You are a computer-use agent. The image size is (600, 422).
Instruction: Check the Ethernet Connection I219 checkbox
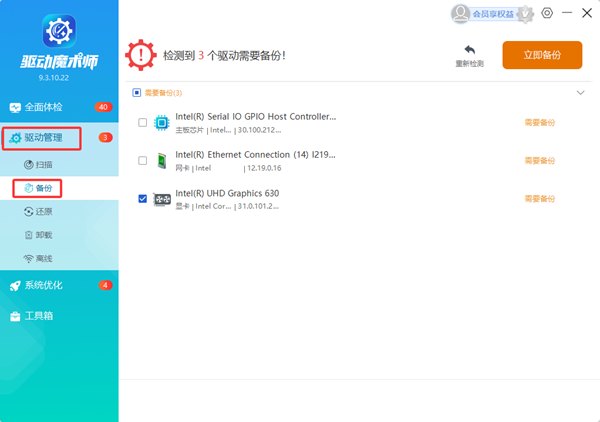pos(143,160)
